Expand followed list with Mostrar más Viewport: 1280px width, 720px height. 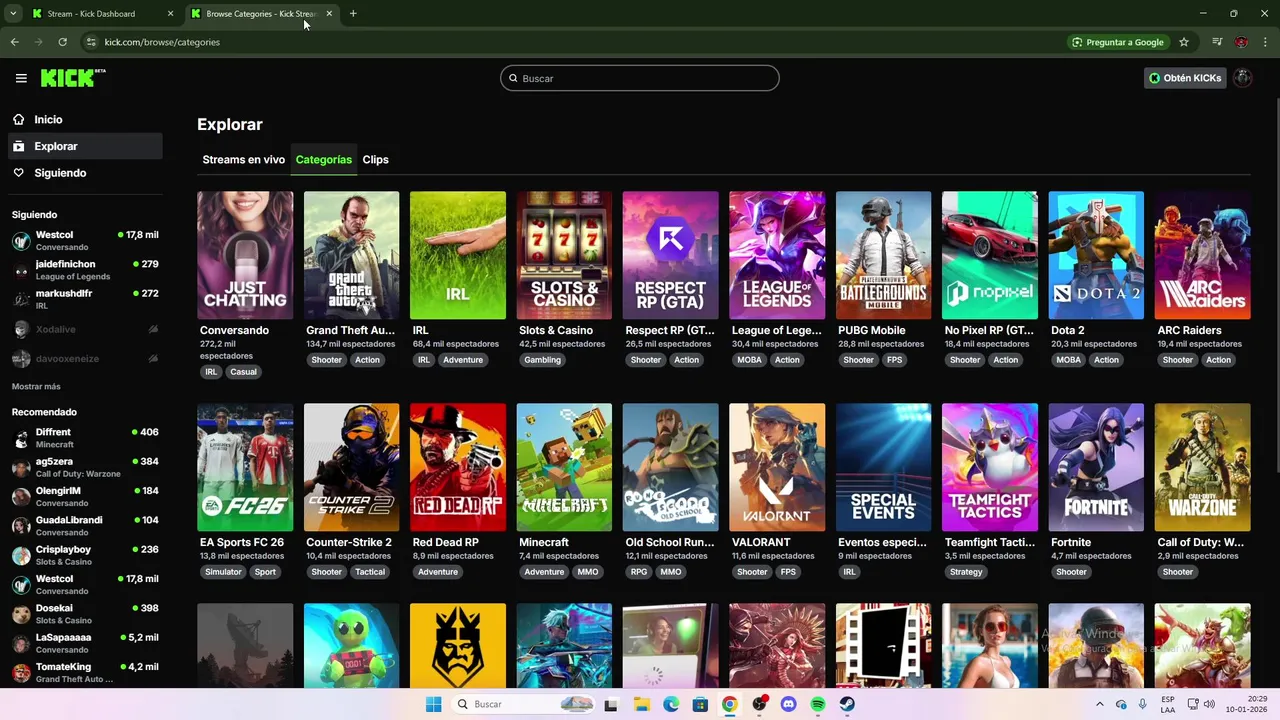pos(36,386)
